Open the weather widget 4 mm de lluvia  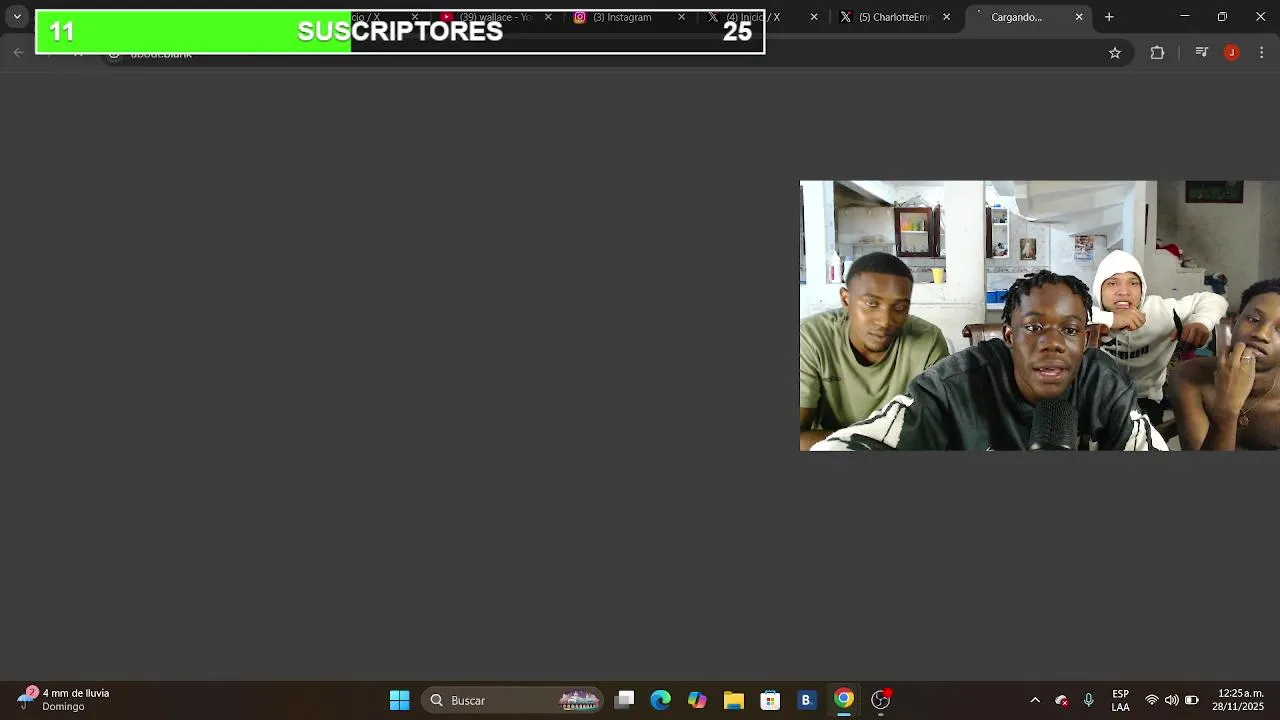pyautogui.click(x=62, y=699)
